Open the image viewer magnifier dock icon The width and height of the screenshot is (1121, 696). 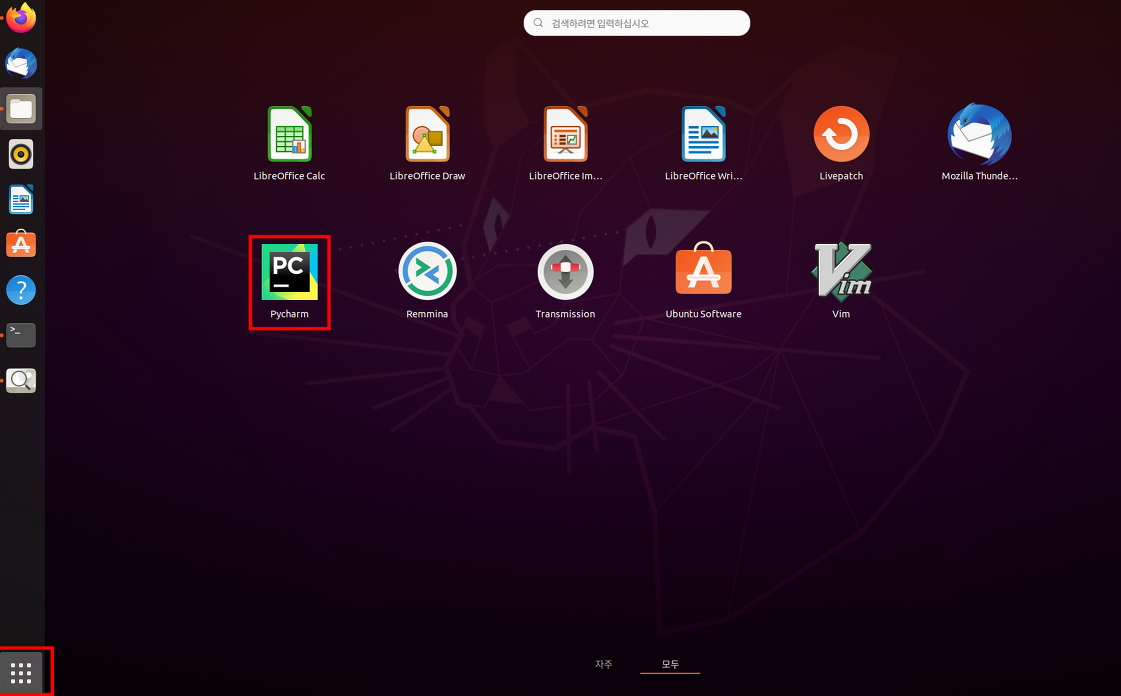[21, 380]
